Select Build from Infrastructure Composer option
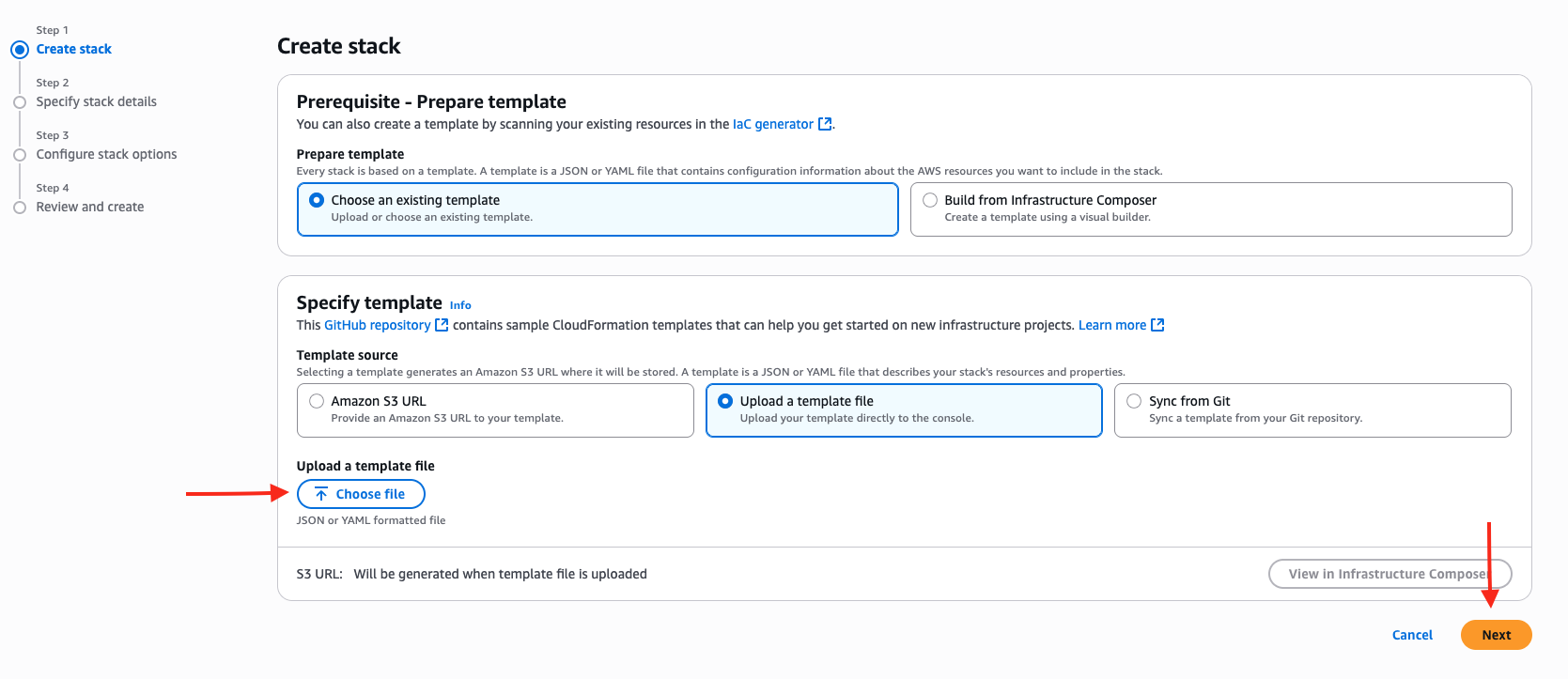Viewport: 1568px width, 679px height. pyautogui.click(x=930, y=200)
